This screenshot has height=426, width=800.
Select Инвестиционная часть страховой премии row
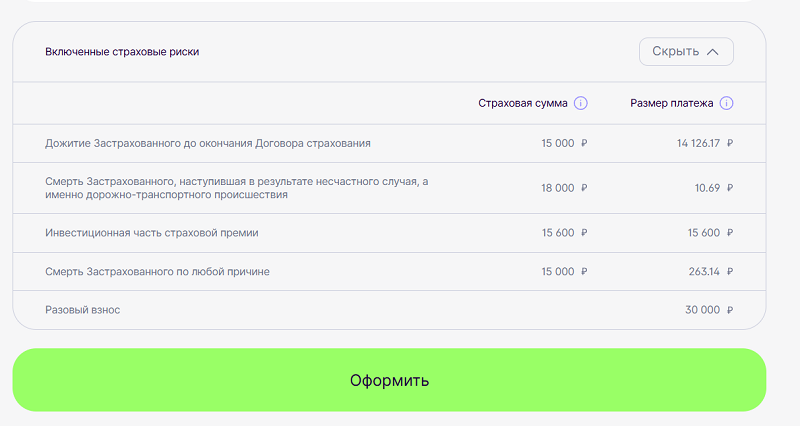click(389, 233)
